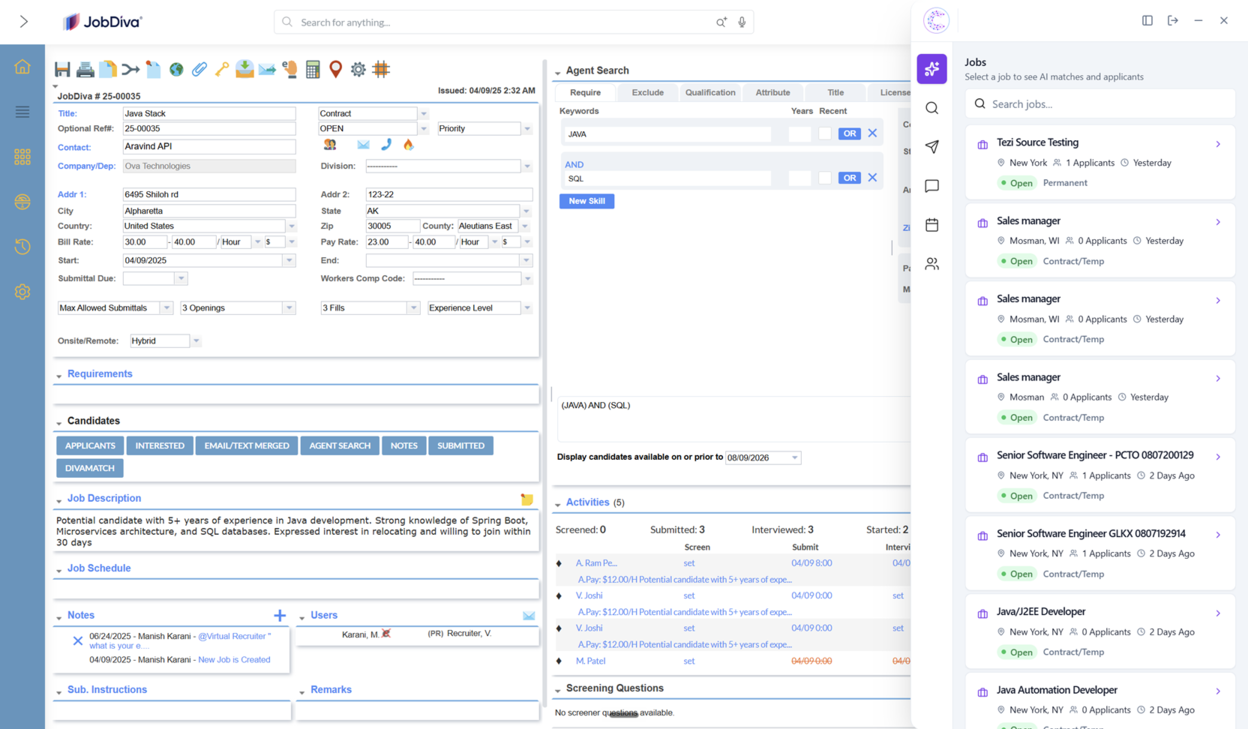
Task: Click the globe toolbar icon
Action: click(x=176, y=69)
